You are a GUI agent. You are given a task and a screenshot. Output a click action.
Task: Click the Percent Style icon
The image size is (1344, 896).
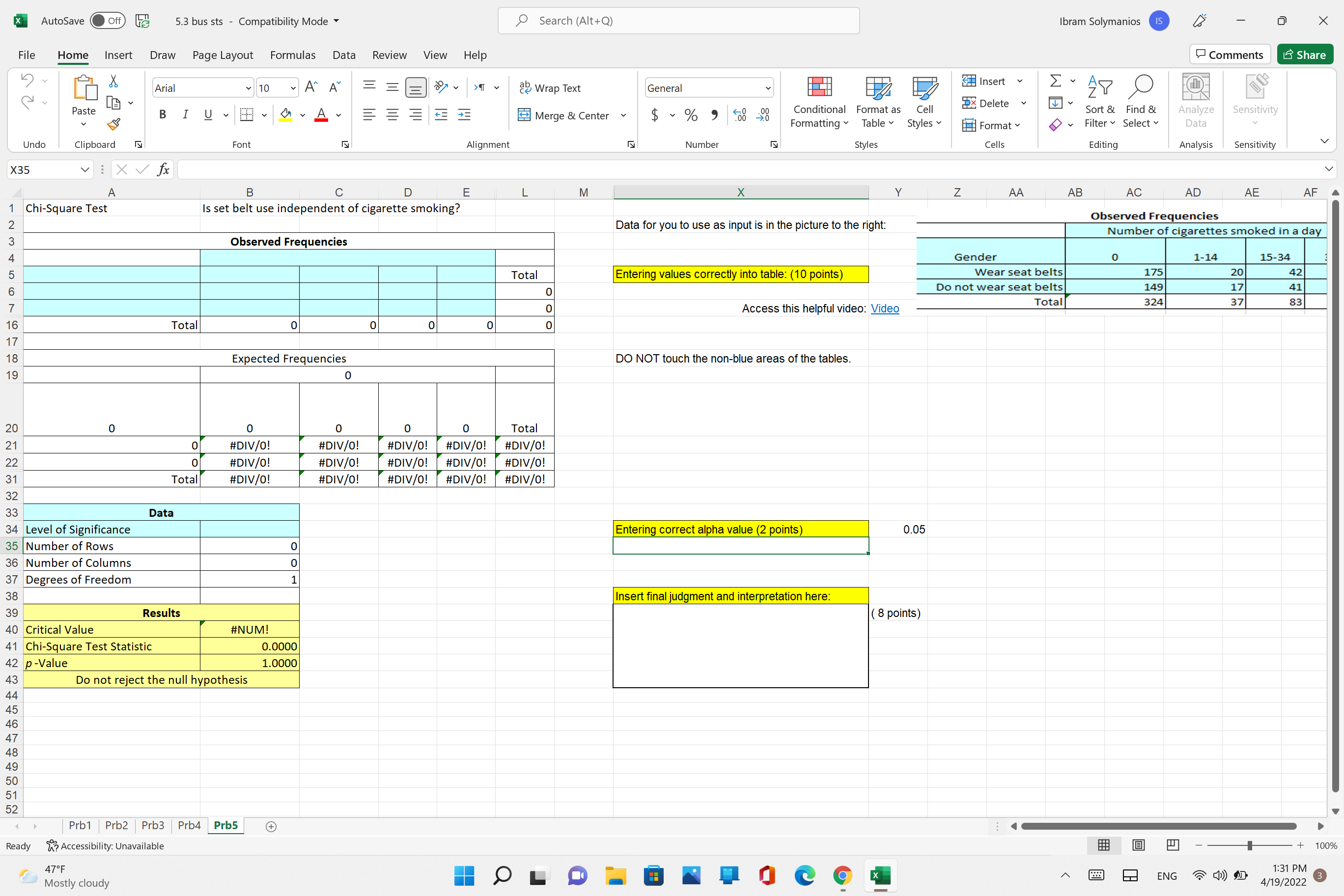691,115
